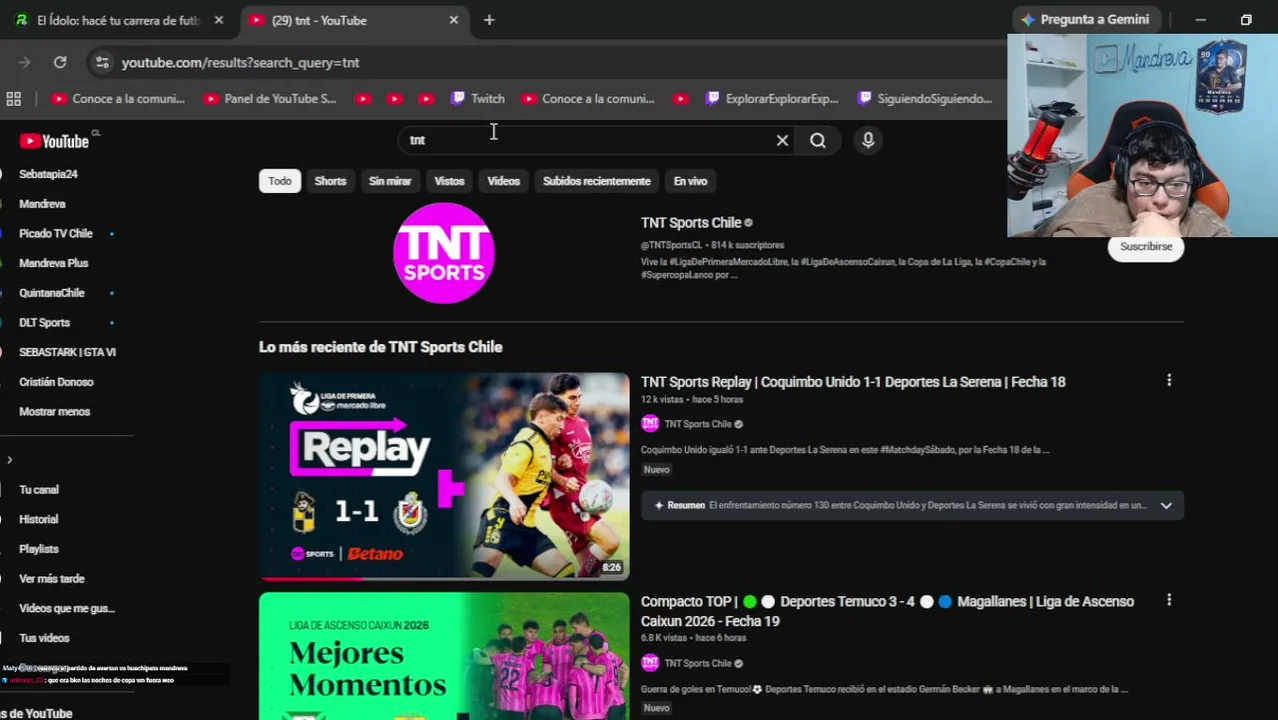Open ExplorarExplorar bookmark
This screenshot has width=1278, height=720.
click(x=772, y=98)
